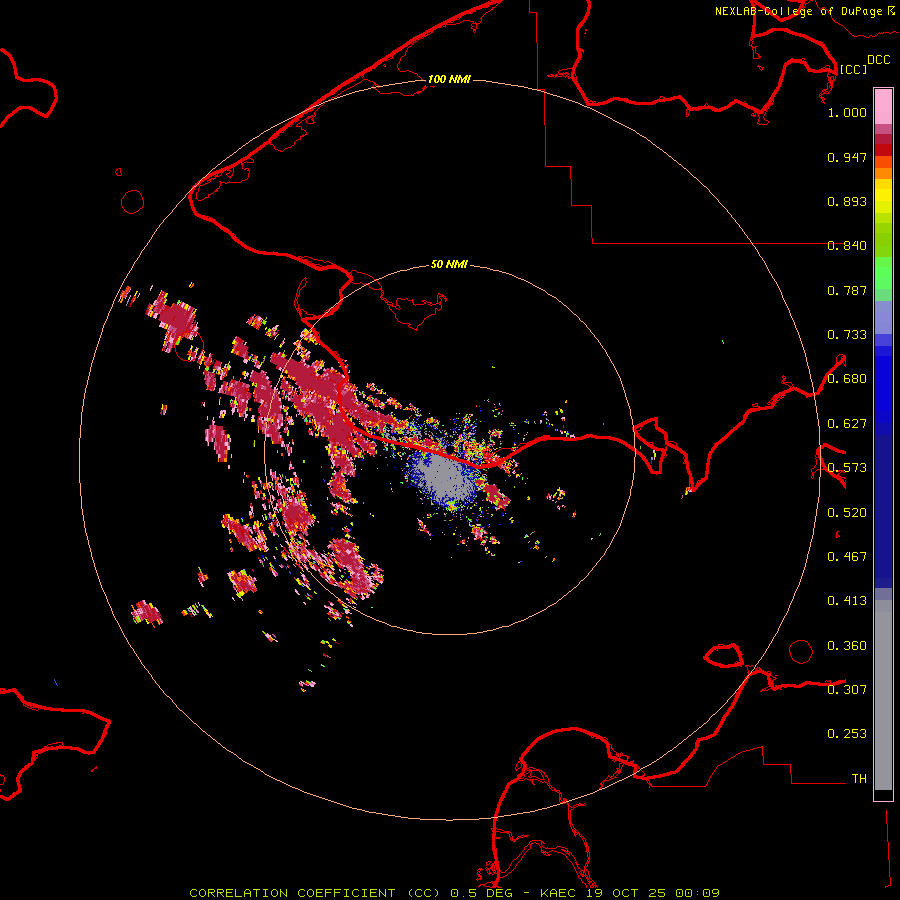Viewport: 900px width, 900px height.
Task: Click the small red circle outline lower right
Action: pos(801,651)
